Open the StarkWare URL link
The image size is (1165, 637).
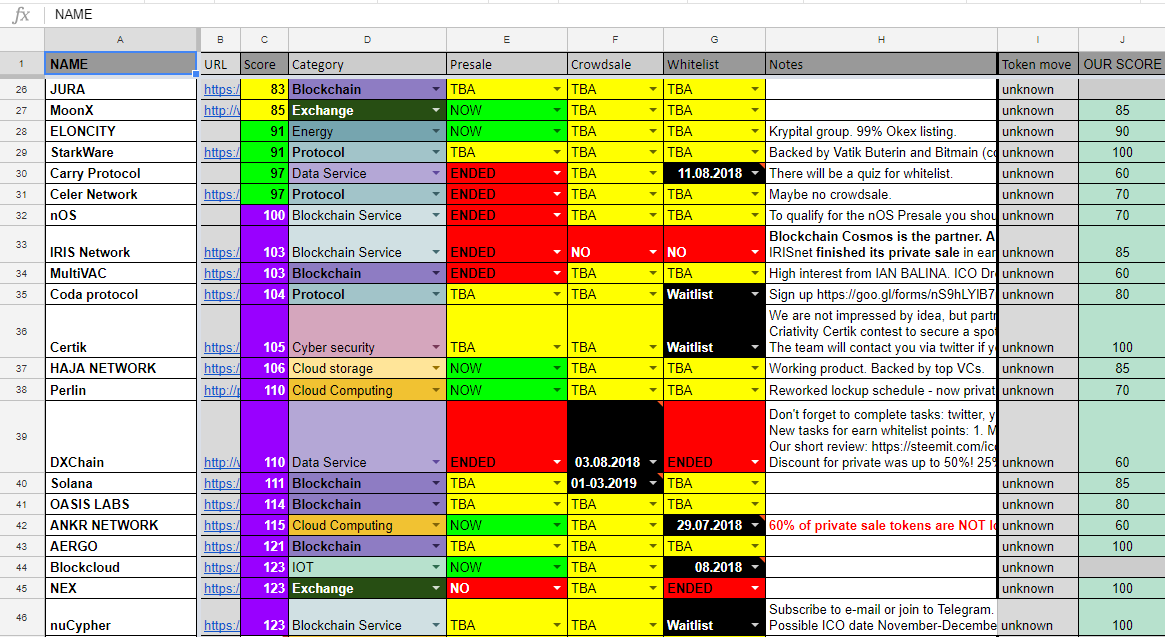coord(221,152)
